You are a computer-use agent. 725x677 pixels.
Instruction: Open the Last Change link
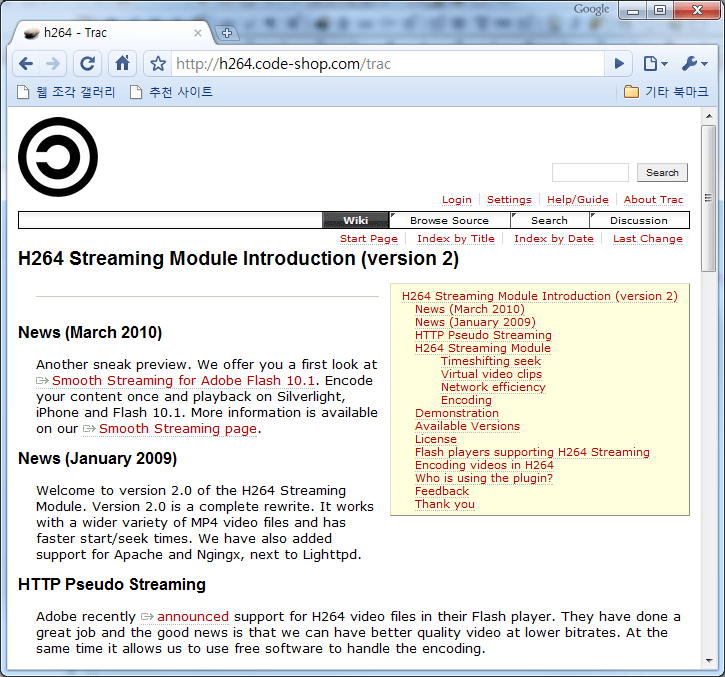(x=647, y=239)
